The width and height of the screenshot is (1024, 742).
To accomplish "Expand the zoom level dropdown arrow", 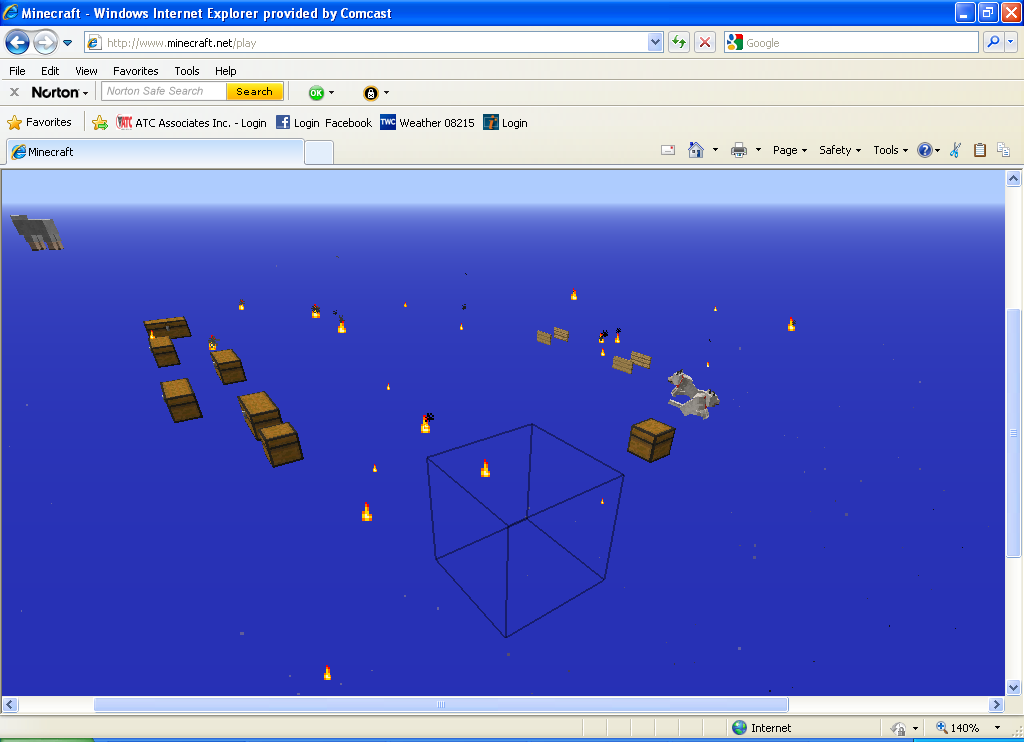I will 997,728.
